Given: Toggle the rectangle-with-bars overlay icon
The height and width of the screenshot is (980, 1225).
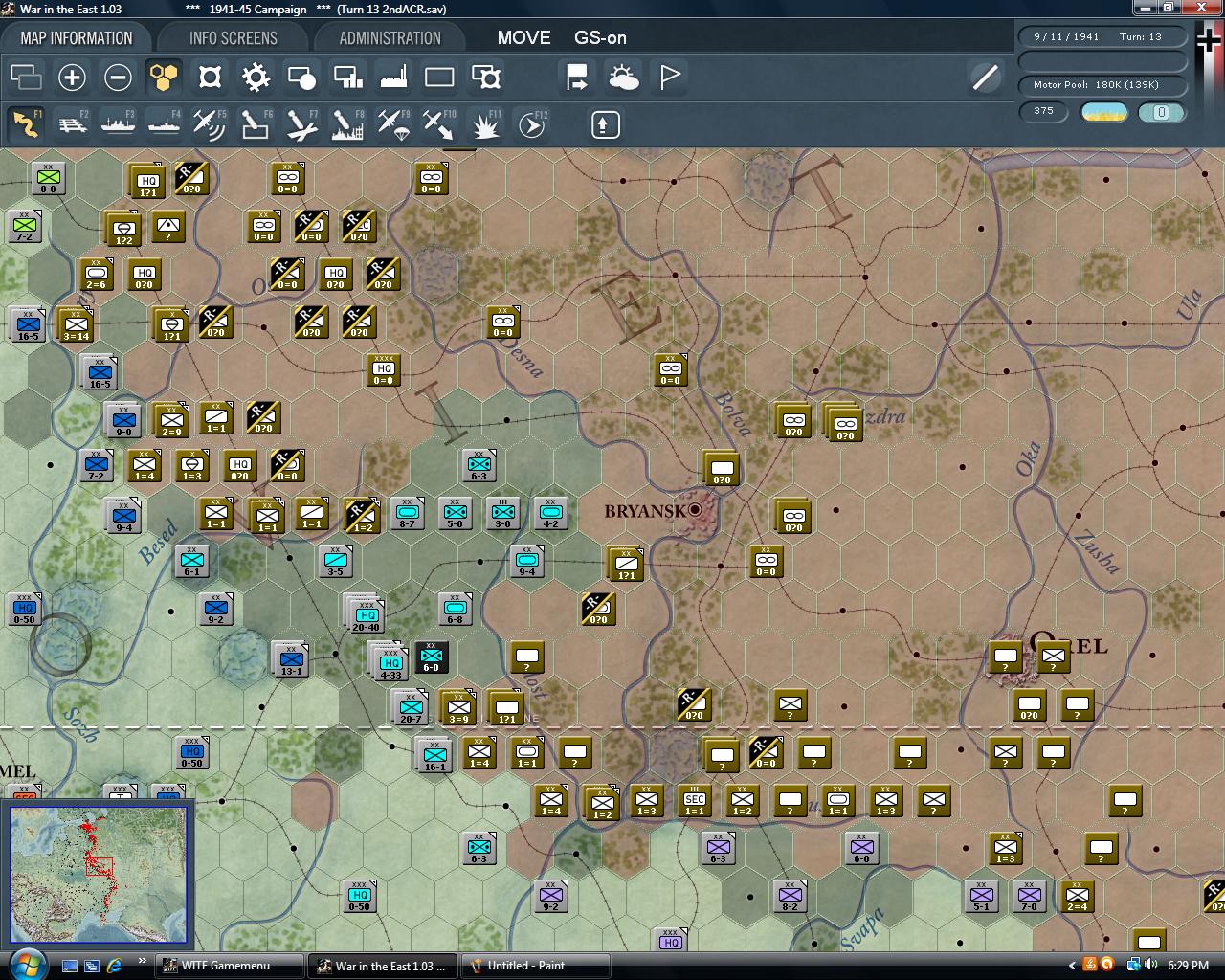Looking at the screenshot, I should 347,77.
